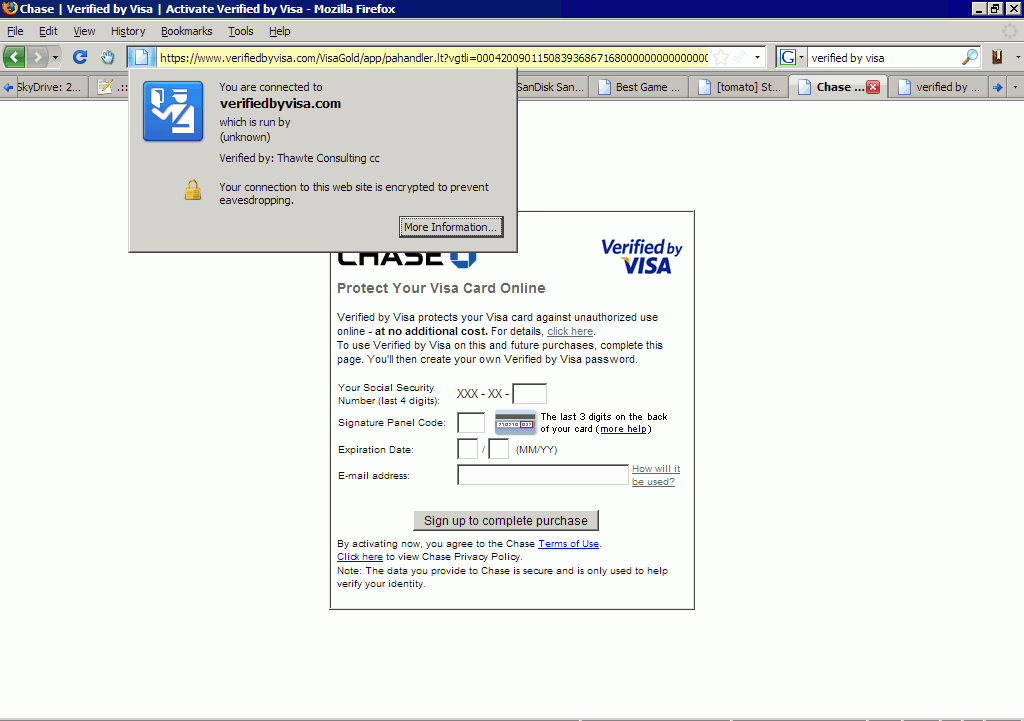
Task: Switch to the SanDisk San... tab
Action: pyautogui.click(x=550, y=87)
